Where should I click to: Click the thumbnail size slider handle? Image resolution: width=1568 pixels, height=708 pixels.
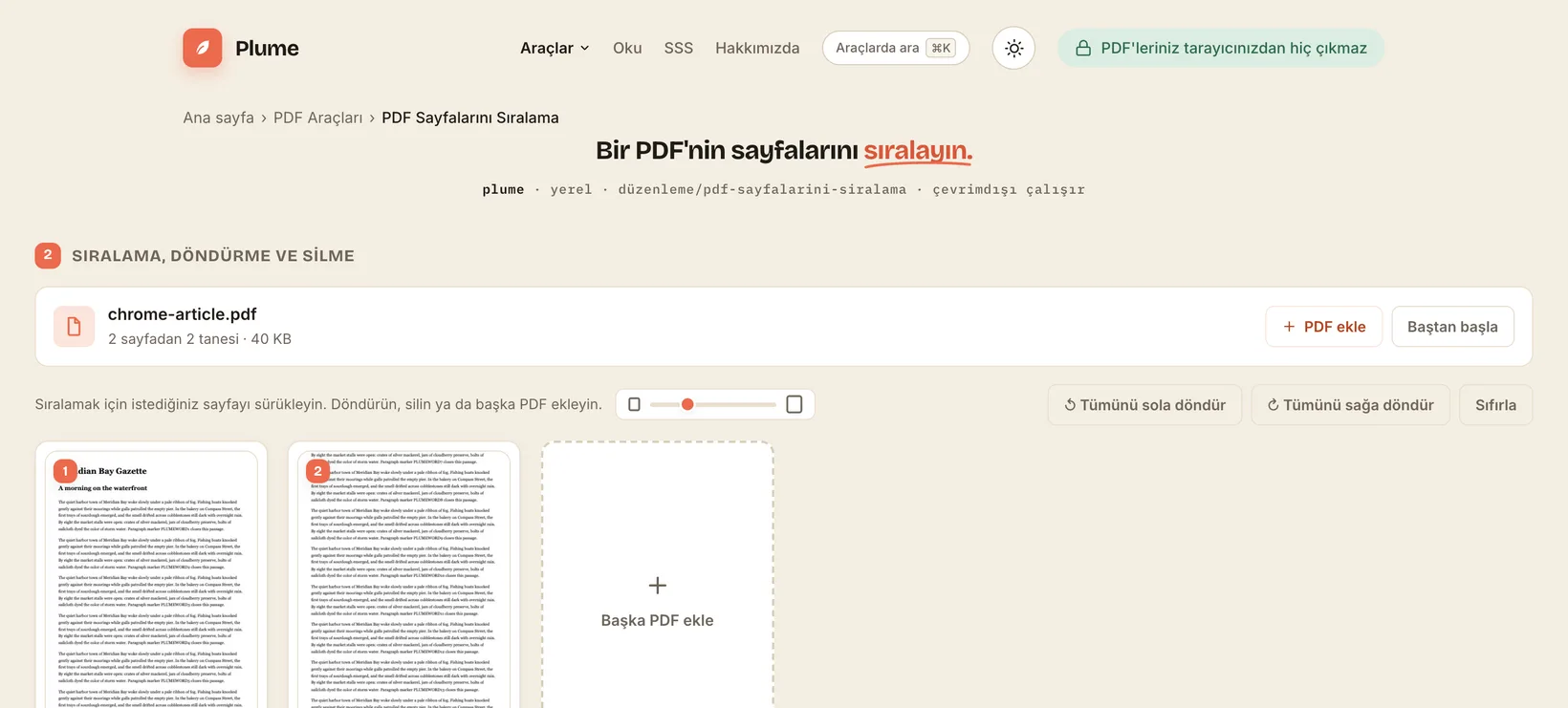687,404
